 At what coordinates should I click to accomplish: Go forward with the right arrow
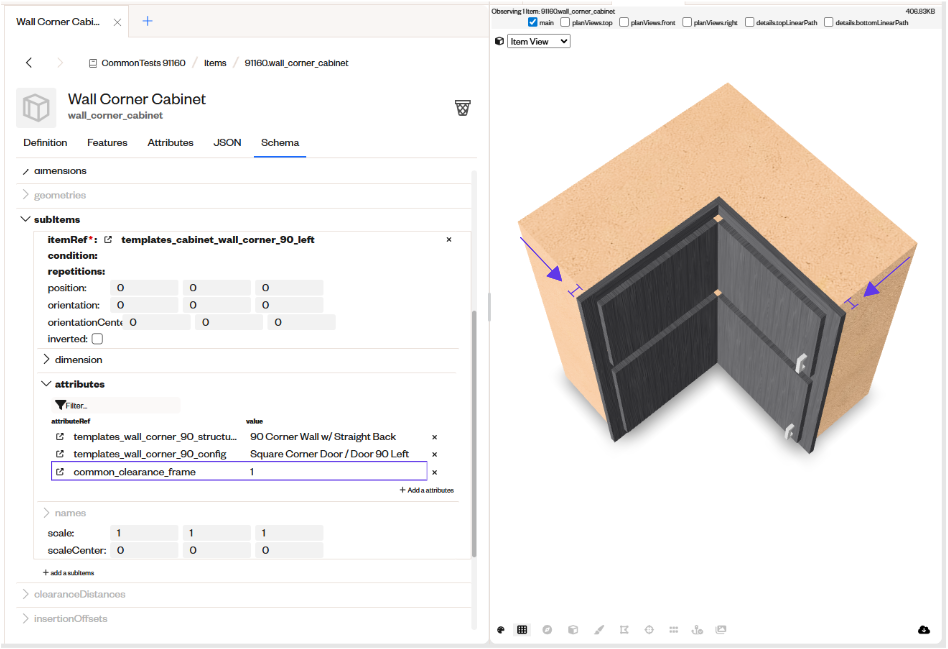(60, 62)
